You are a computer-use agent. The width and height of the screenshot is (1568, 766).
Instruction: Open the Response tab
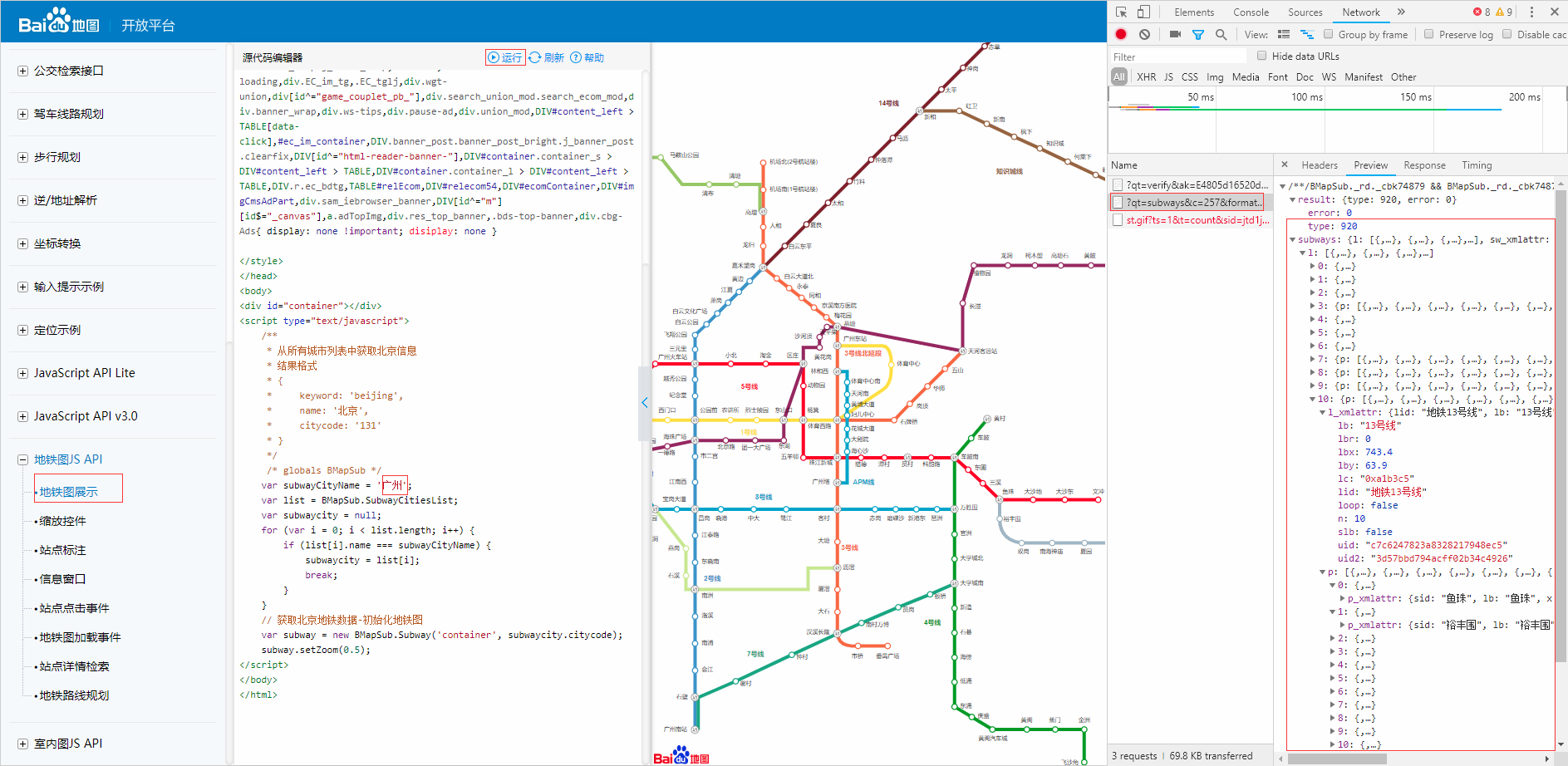tap(1424, 165)
